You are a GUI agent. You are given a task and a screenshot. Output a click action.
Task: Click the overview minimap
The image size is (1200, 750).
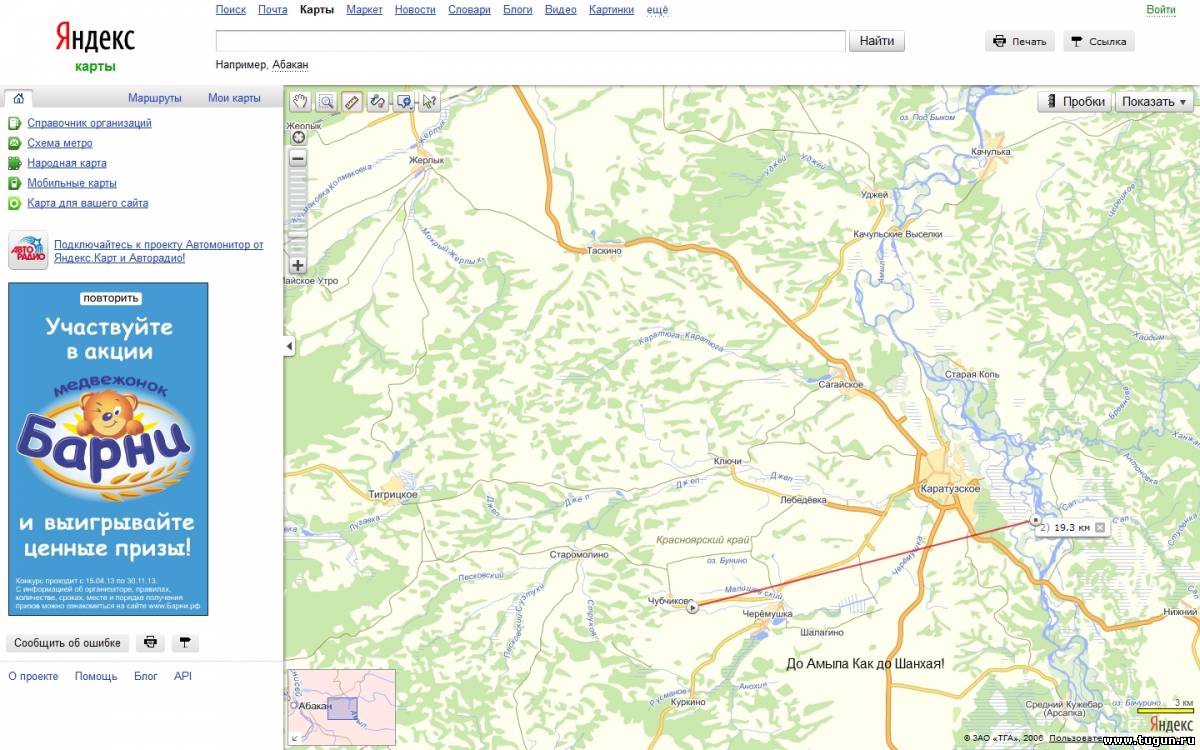click(342, 708)
